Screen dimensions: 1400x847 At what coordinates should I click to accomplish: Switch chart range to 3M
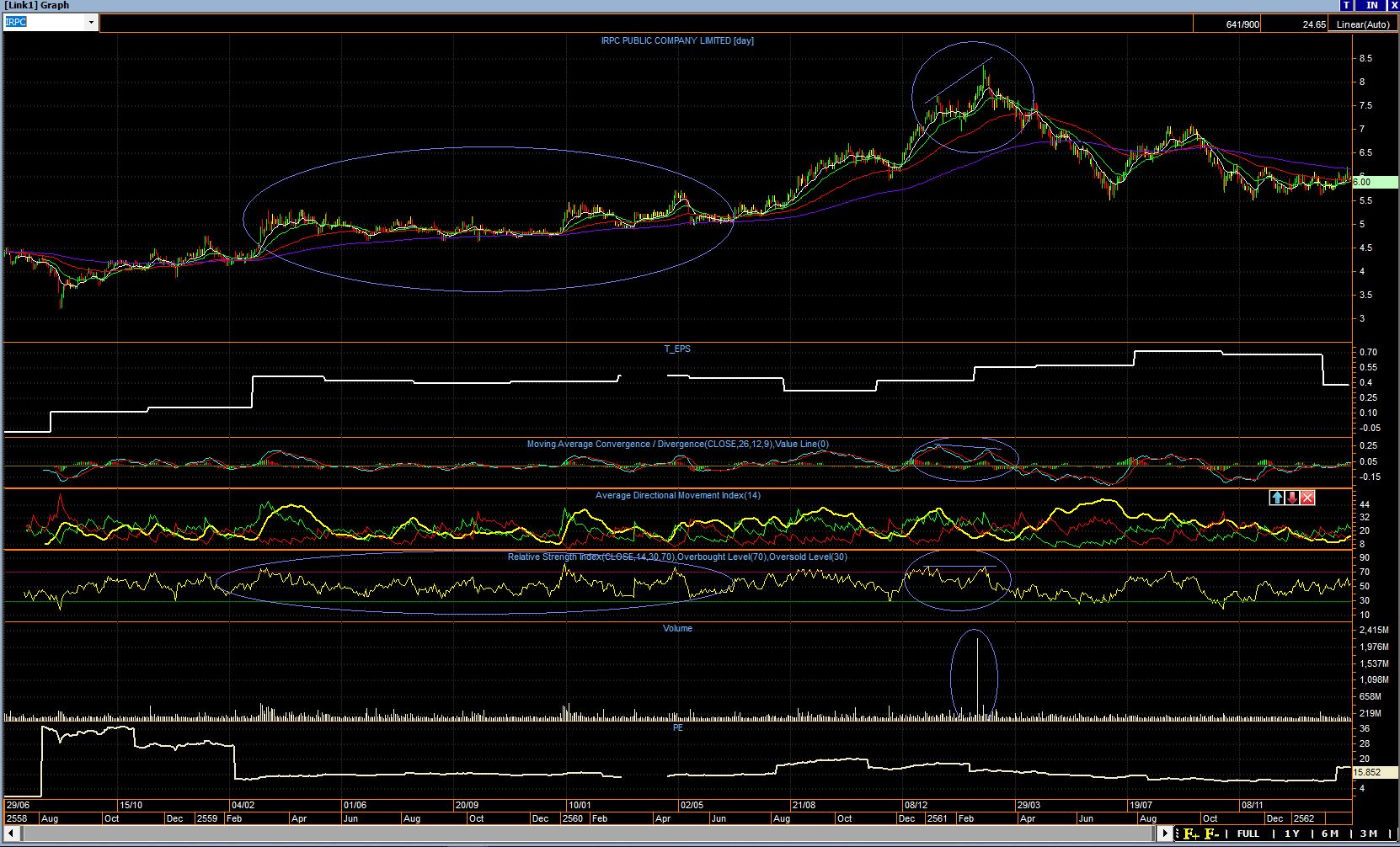tap(1369, 834)
